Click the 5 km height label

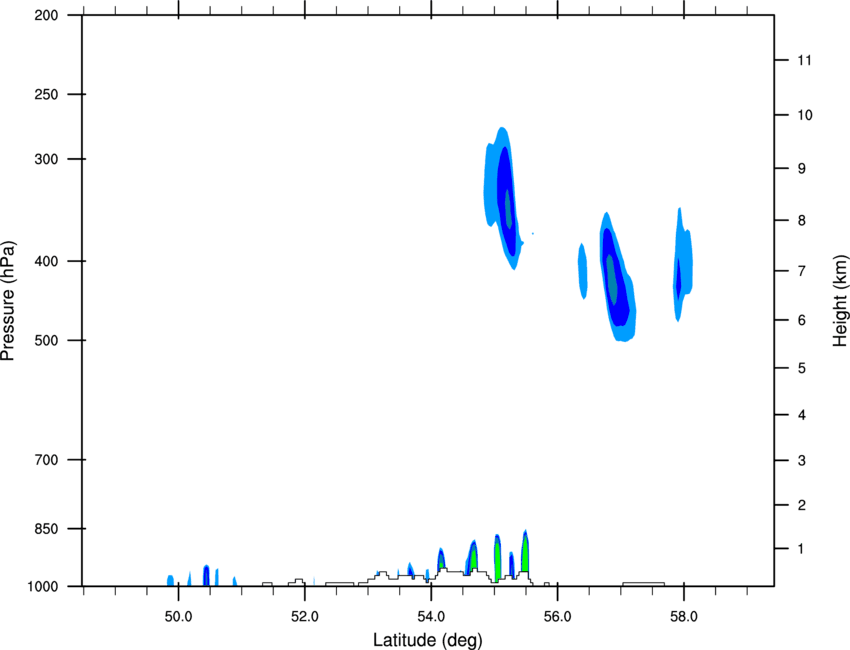[x=802, y=369]
